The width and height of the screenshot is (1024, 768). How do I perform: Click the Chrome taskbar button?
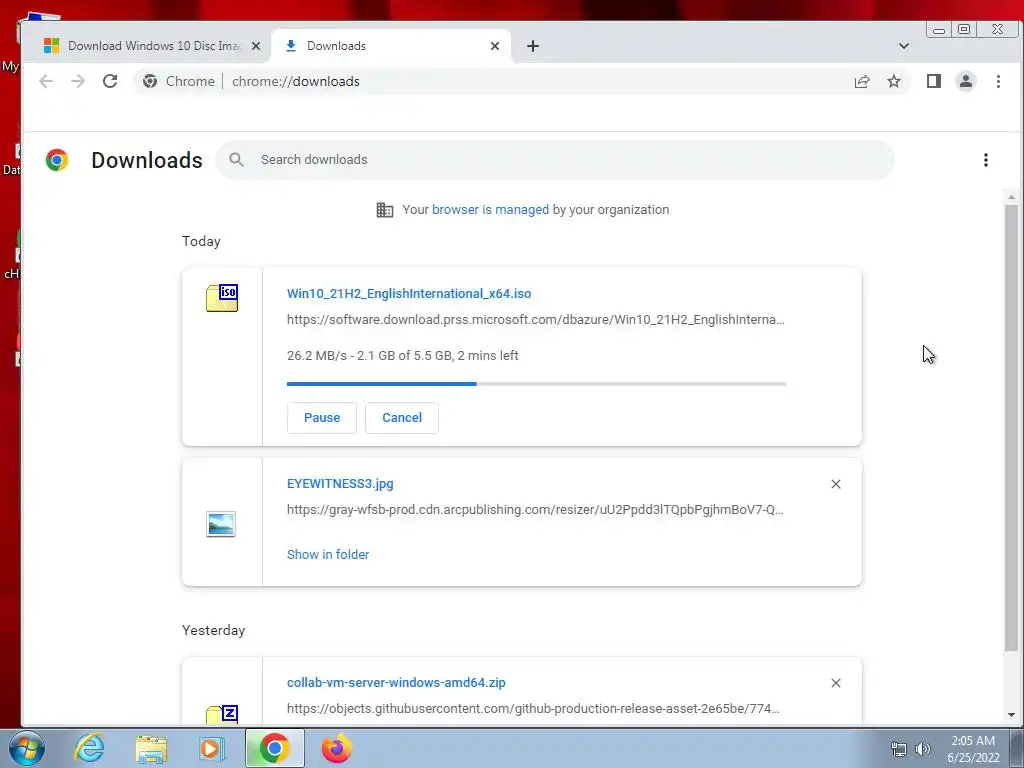pyautogui.click(x=274, y=748)
